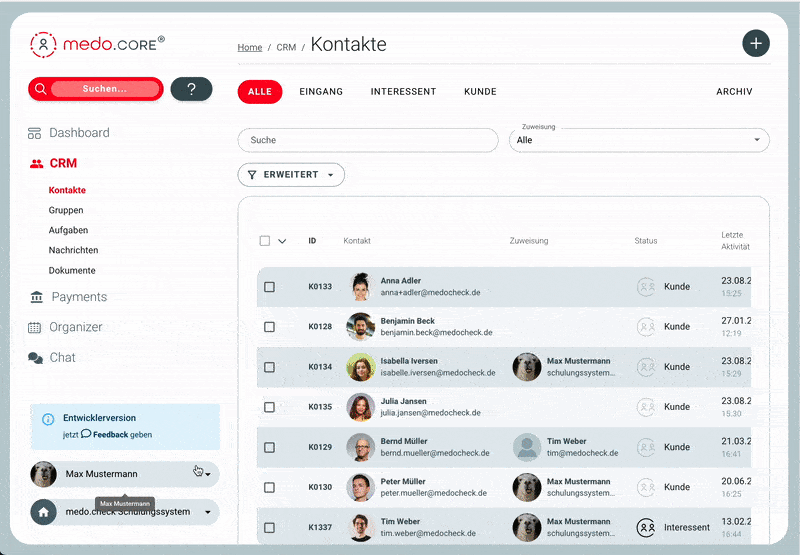
Task: Click the plus add contact button
Action: (756, 43)
